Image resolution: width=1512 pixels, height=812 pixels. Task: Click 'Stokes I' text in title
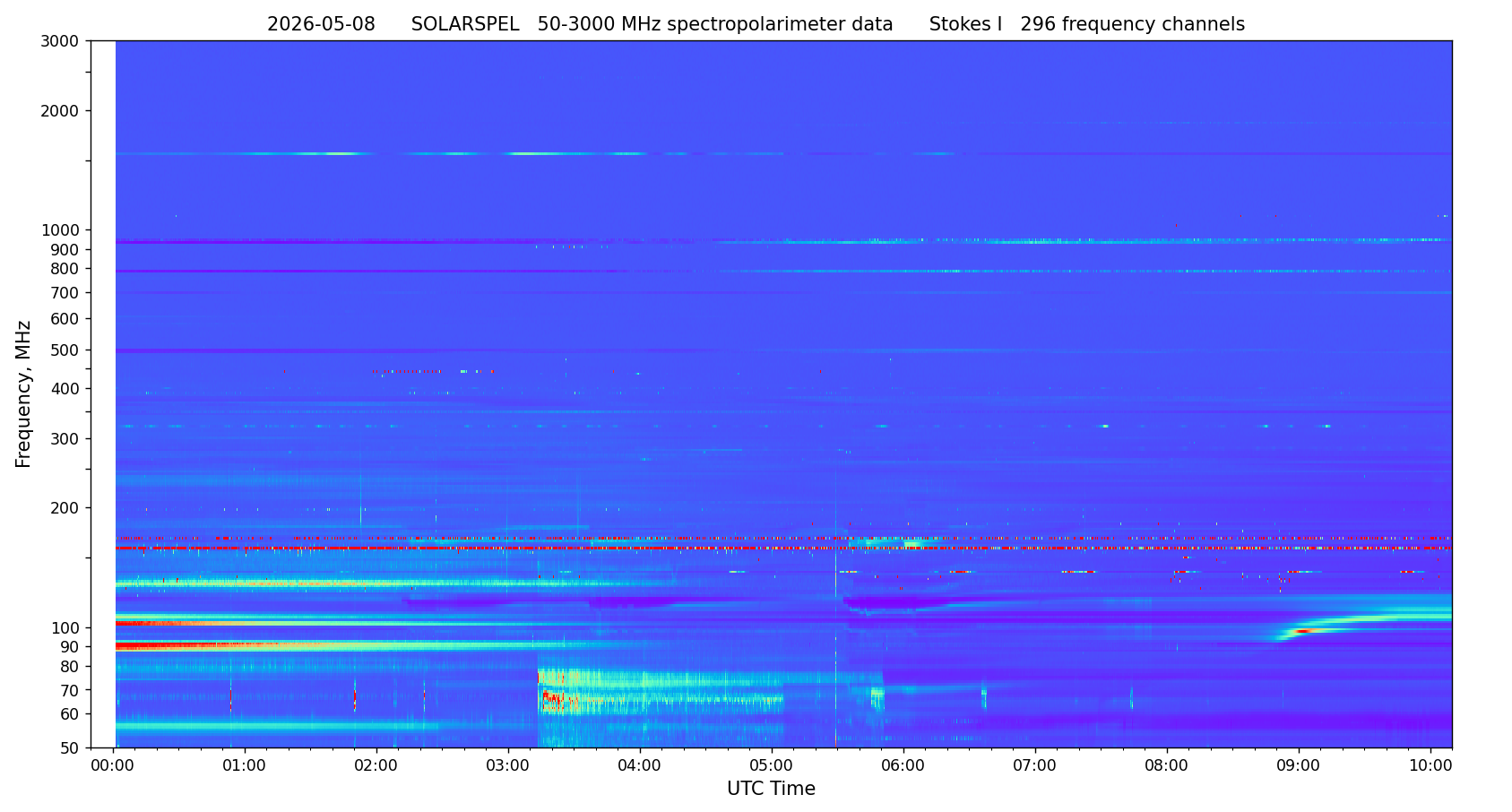[965, 25]
